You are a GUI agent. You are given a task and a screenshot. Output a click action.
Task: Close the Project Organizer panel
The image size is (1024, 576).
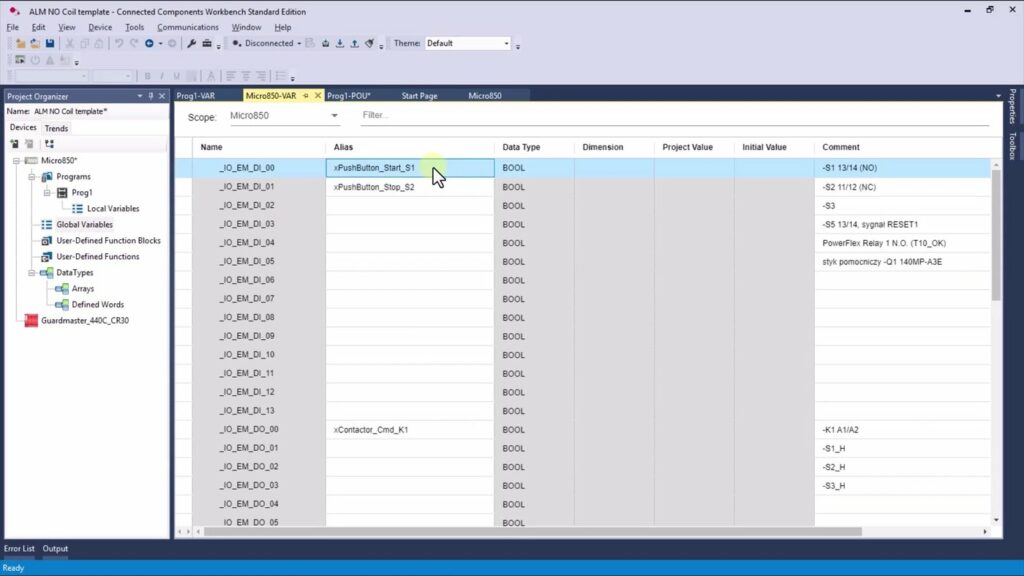162,96
